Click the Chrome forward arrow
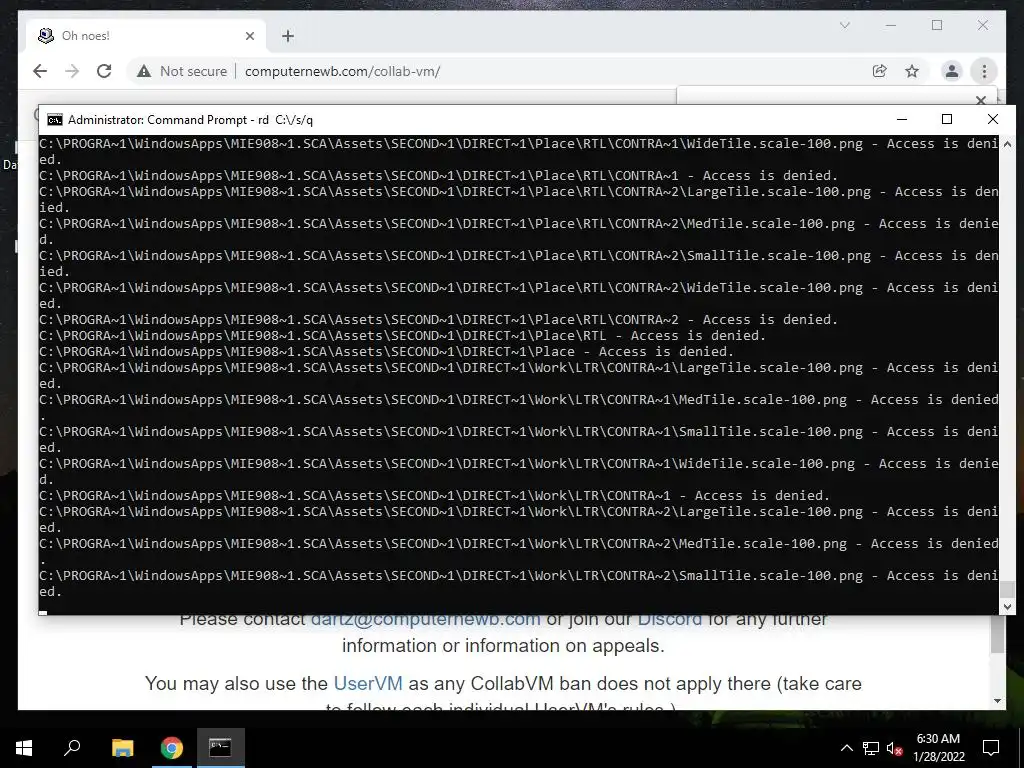The width and height of the screenshot is (1024, 768). (x=72, y=71)
